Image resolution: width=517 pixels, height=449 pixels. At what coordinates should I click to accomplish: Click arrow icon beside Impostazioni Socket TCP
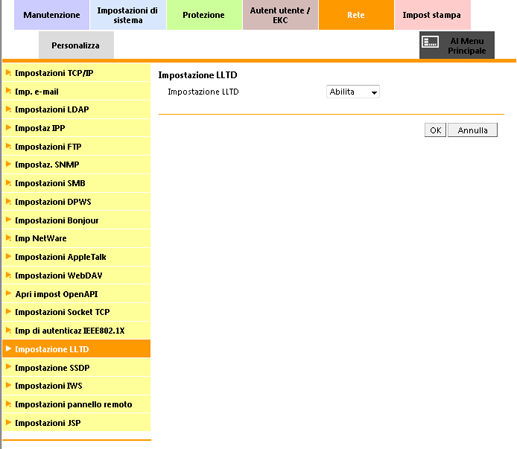[9, 312]
